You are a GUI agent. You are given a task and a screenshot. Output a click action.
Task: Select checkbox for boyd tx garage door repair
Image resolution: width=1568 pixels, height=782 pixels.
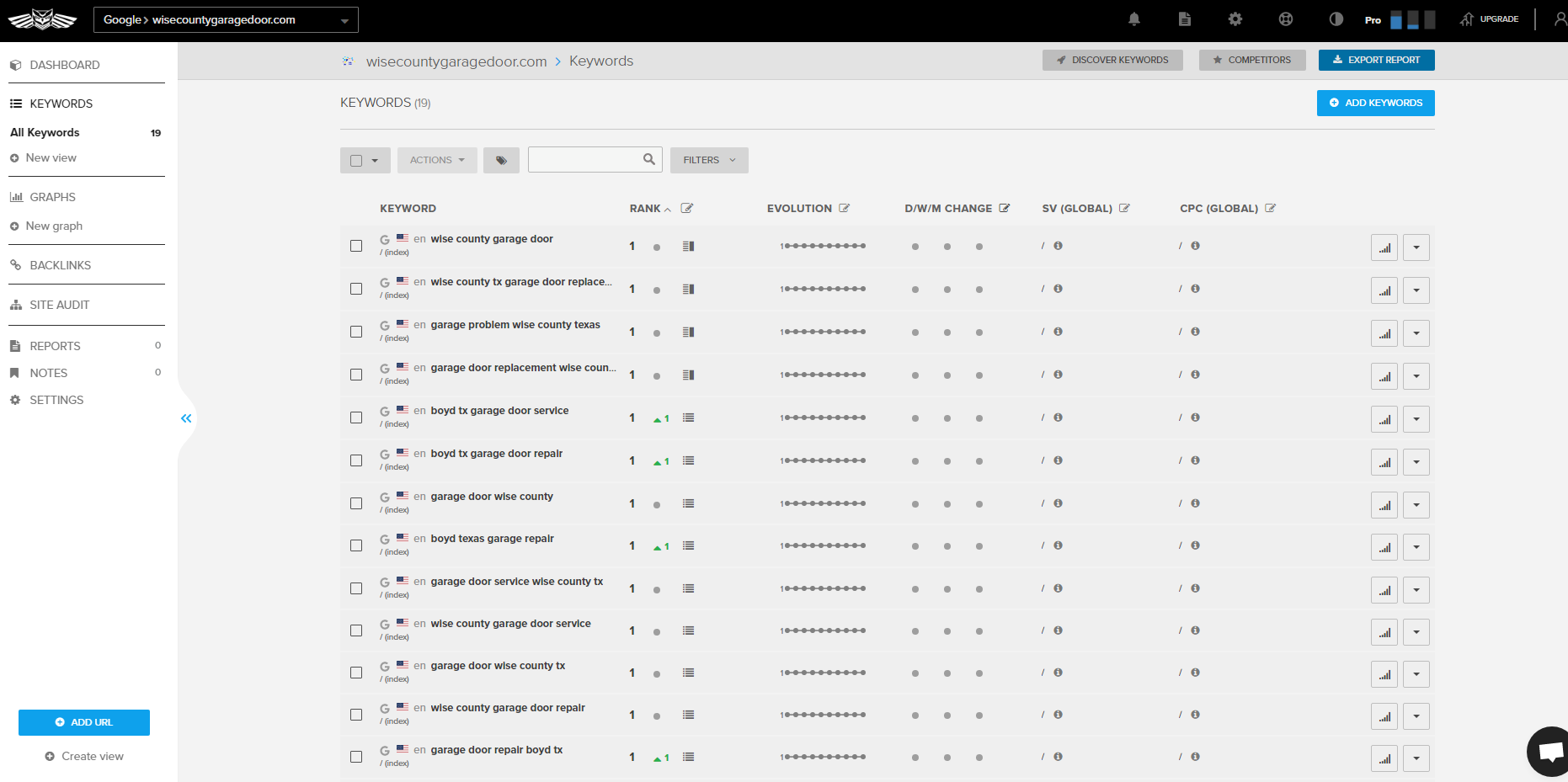point(356,460)
